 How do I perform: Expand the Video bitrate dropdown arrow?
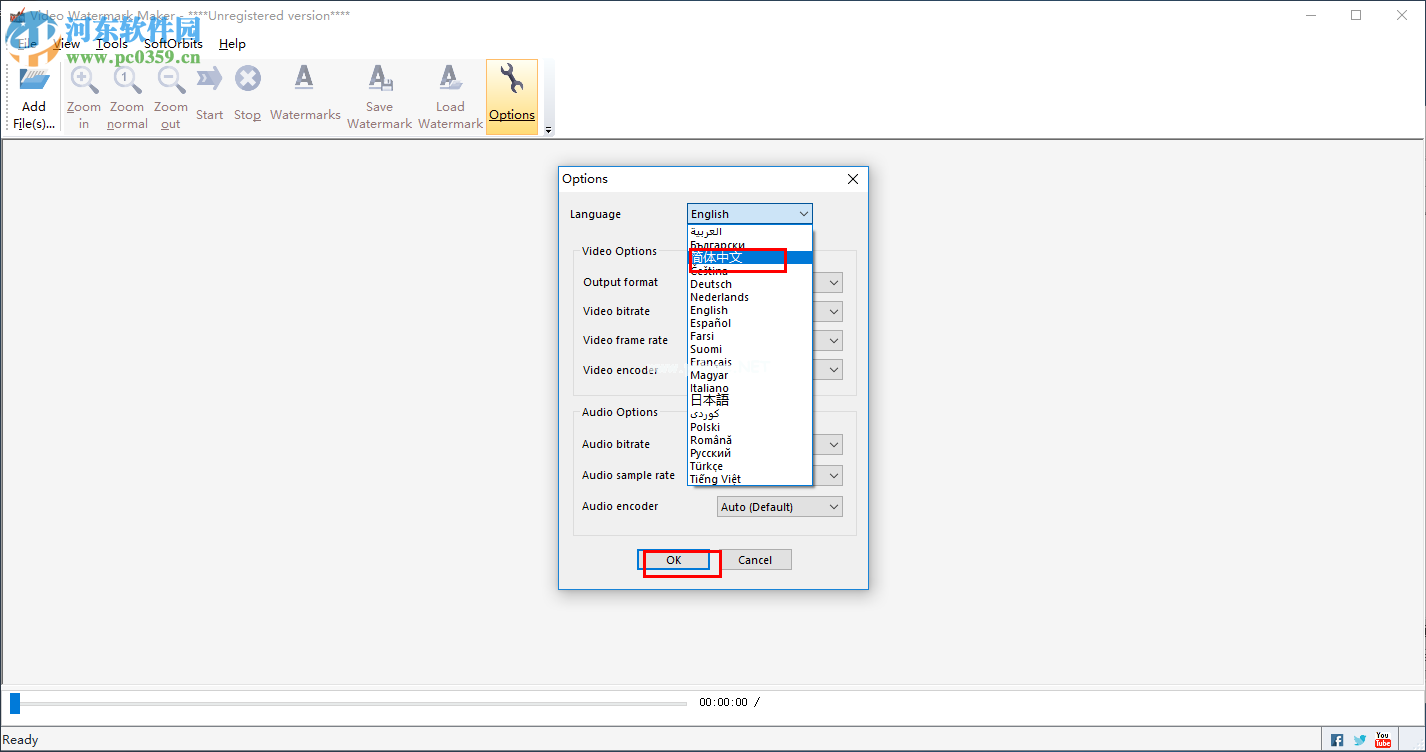pyautogui.click(x=833, y=312)
